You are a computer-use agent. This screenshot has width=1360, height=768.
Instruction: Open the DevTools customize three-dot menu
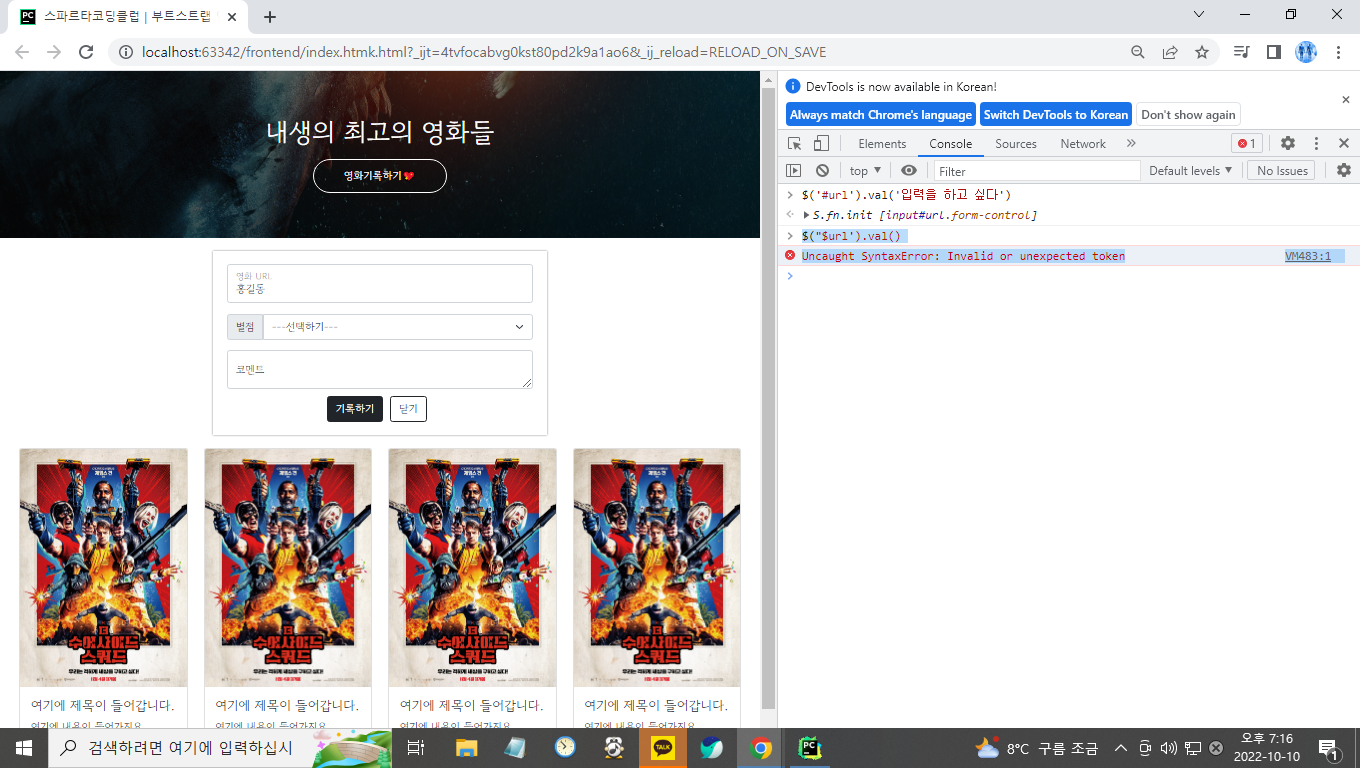click(1317, 144)
